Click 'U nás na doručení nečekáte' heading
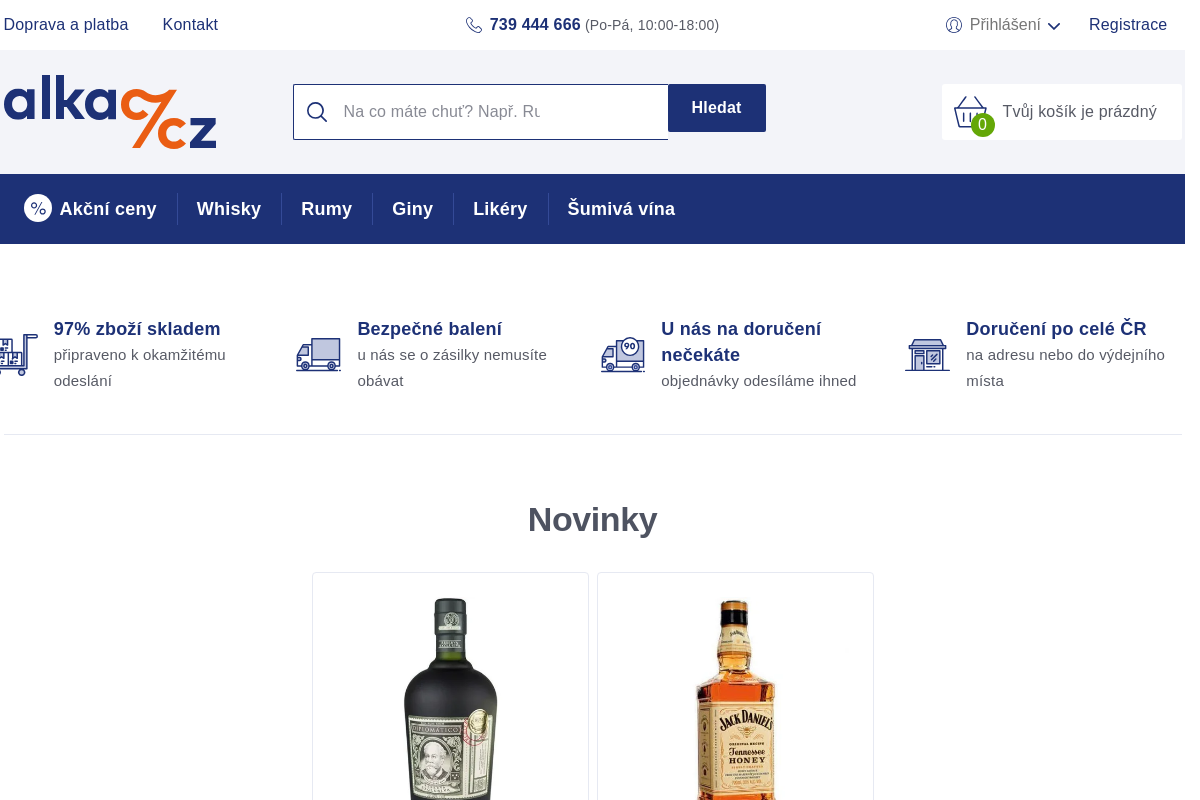This screenshot has width=1200, height=800. tap(741, 342)
